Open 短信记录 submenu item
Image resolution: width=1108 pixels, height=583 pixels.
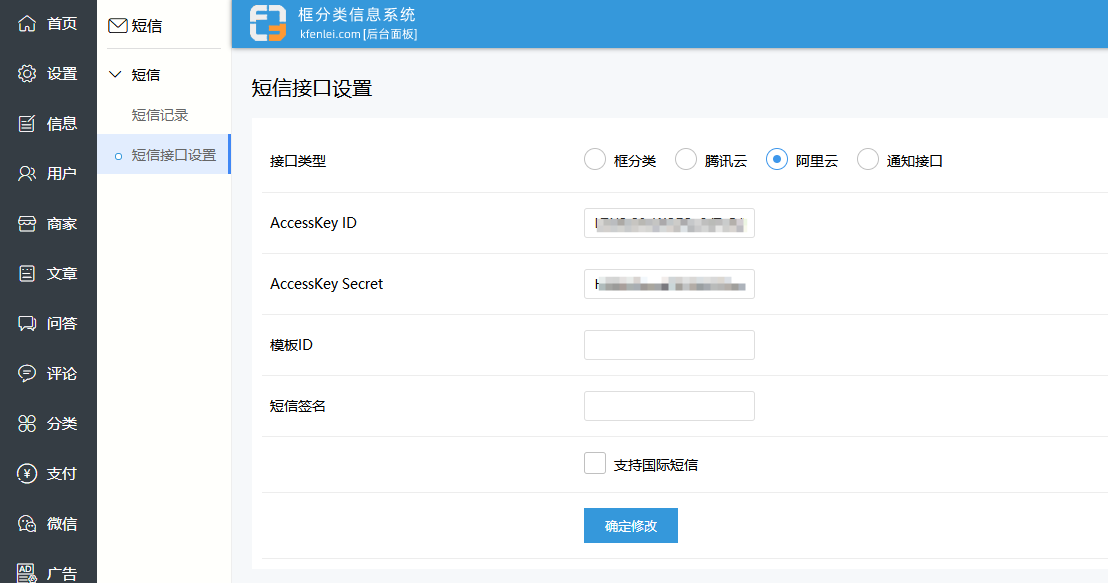coord(160,115)
